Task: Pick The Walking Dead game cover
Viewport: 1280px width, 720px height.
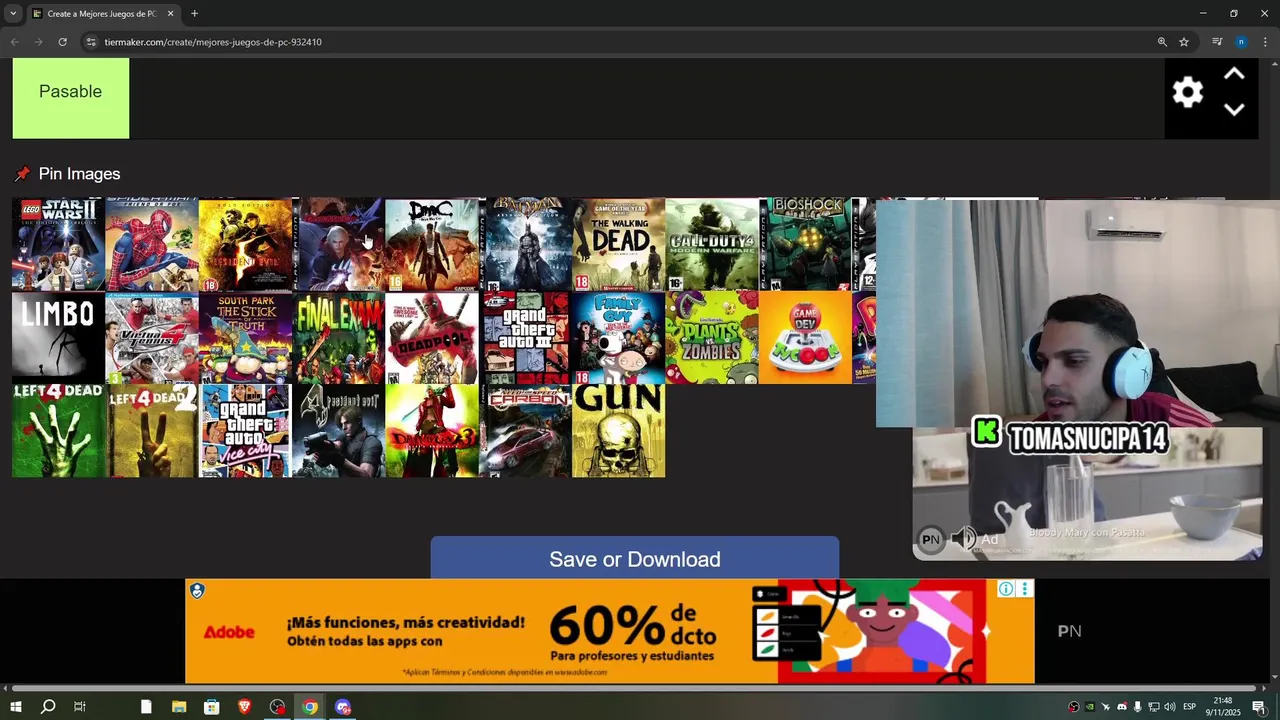Action: point(619,244)
